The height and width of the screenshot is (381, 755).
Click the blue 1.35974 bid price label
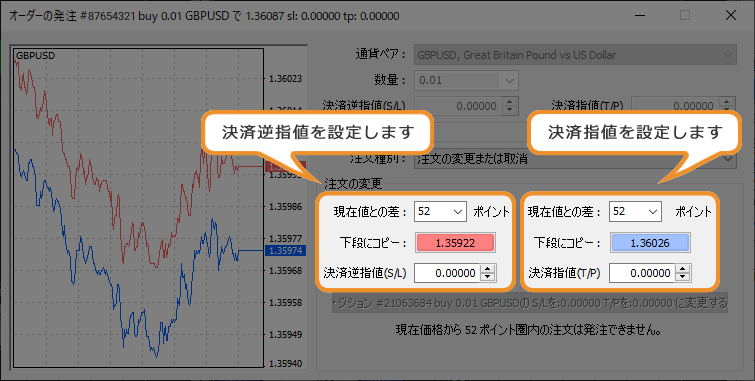click(x=286, y=250)
